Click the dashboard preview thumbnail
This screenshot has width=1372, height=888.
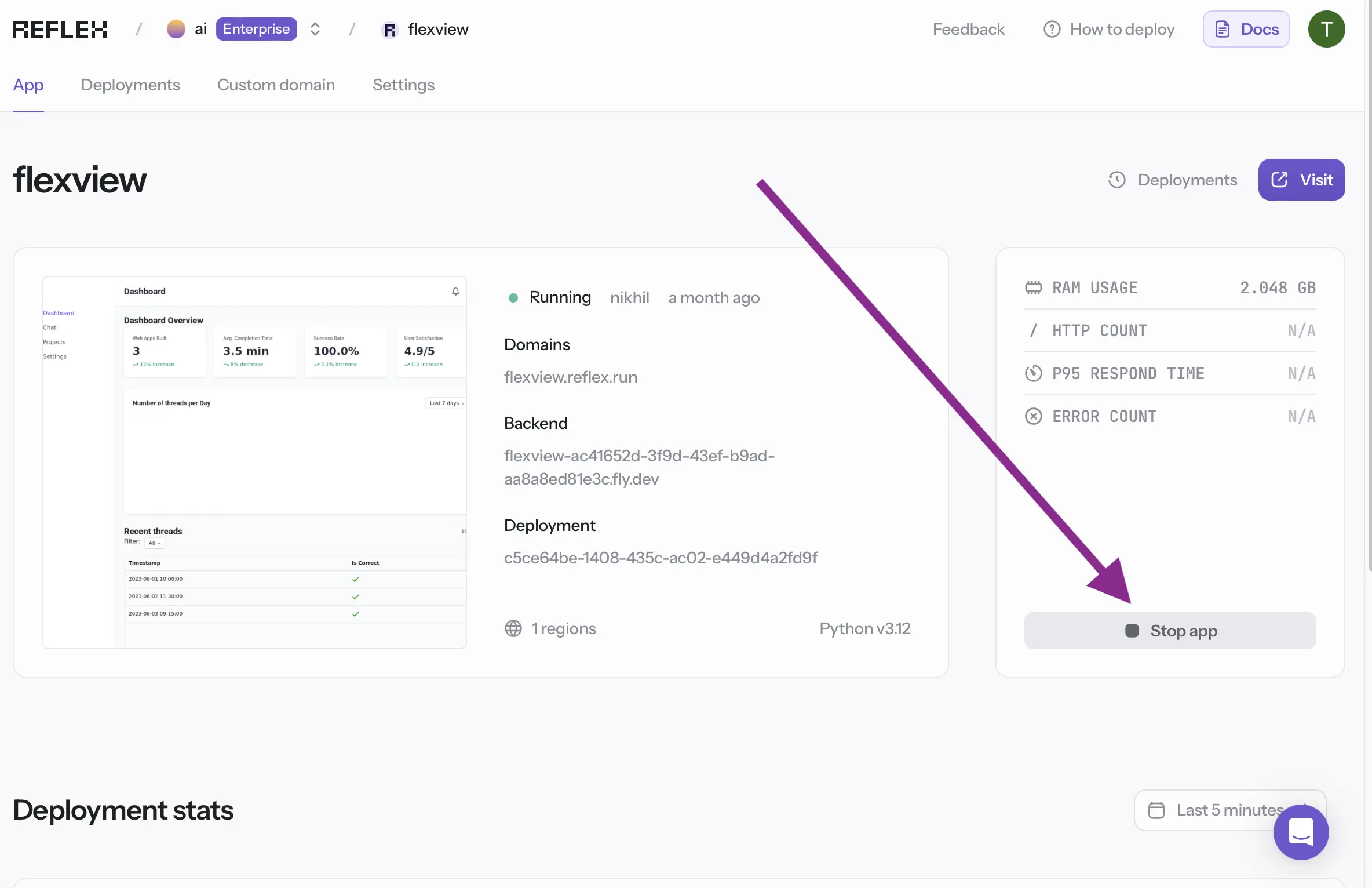(254, 462)
